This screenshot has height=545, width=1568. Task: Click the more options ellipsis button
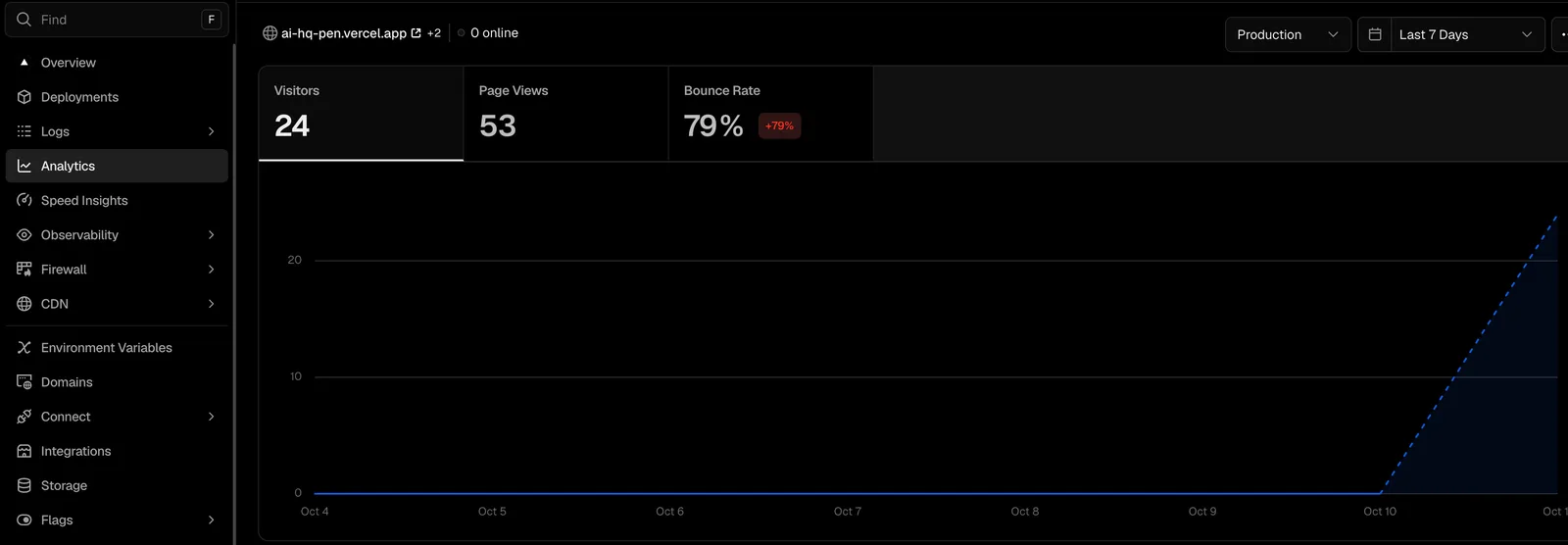click(1560, 34)
